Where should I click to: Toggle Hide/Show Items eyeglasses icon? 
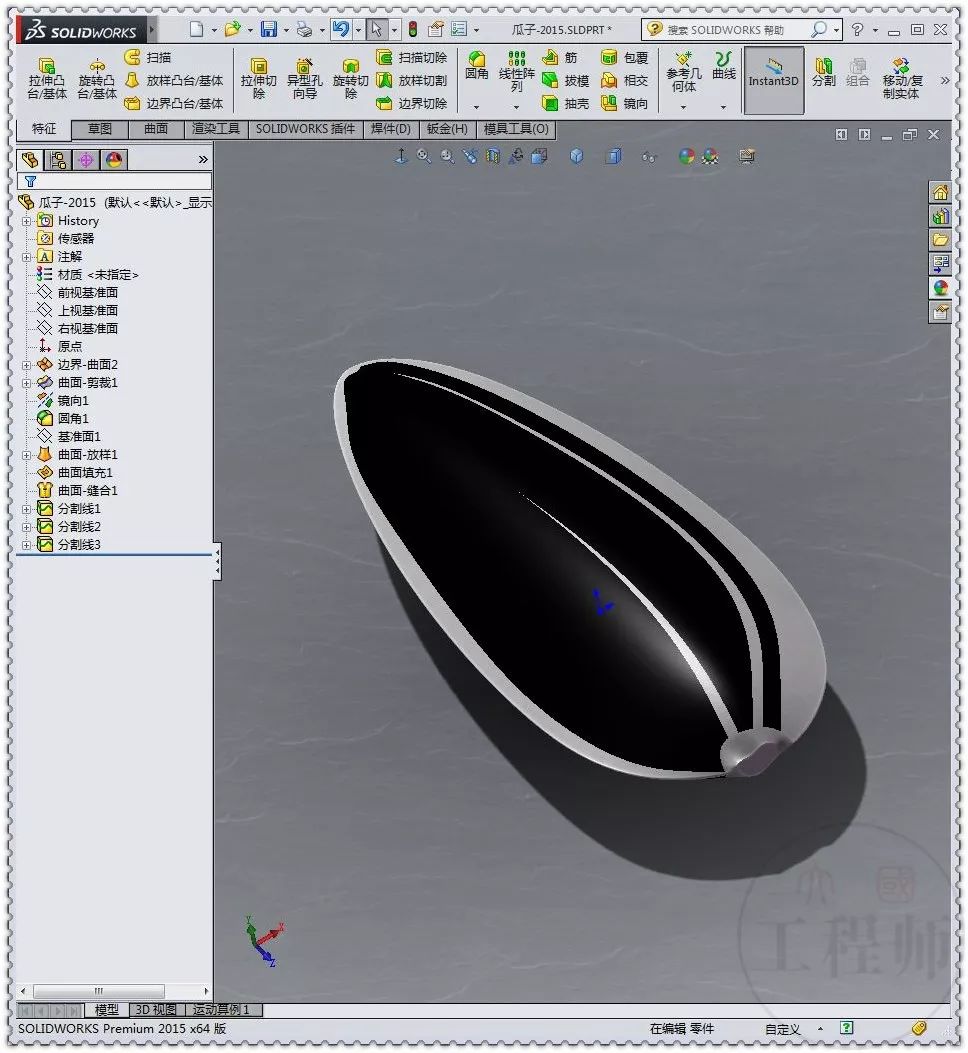(x=648, y=157)
